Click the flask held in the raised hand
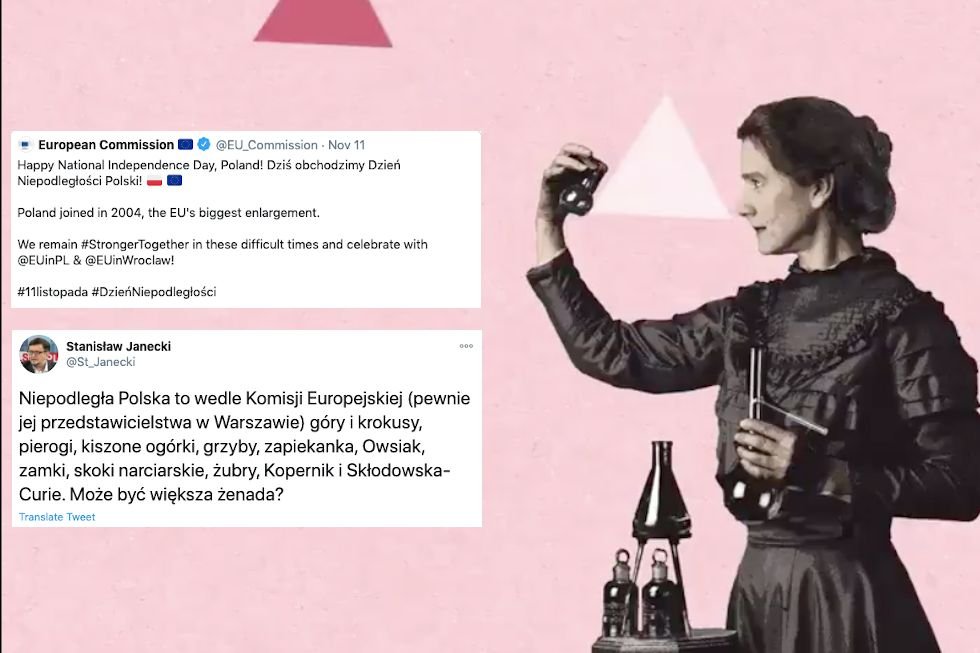 point(580,191)
